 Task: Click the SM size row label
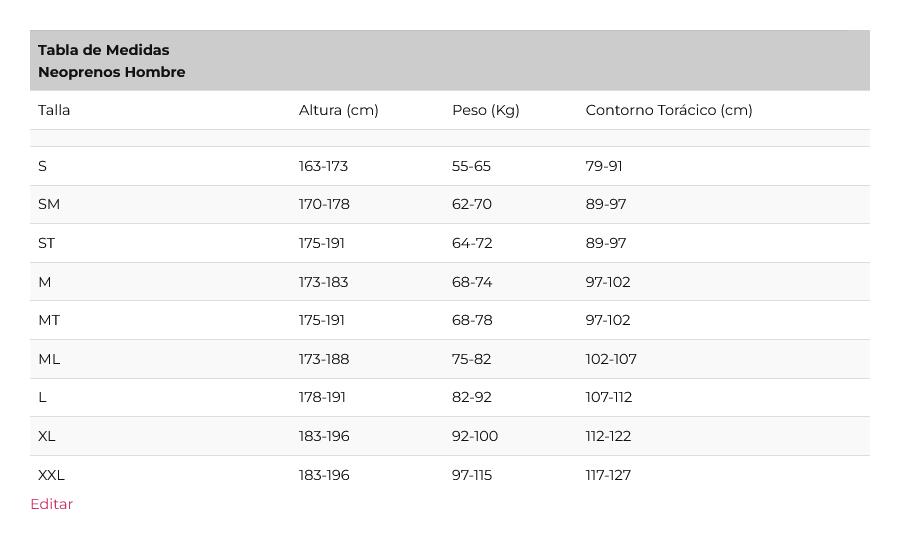point(49,204)
